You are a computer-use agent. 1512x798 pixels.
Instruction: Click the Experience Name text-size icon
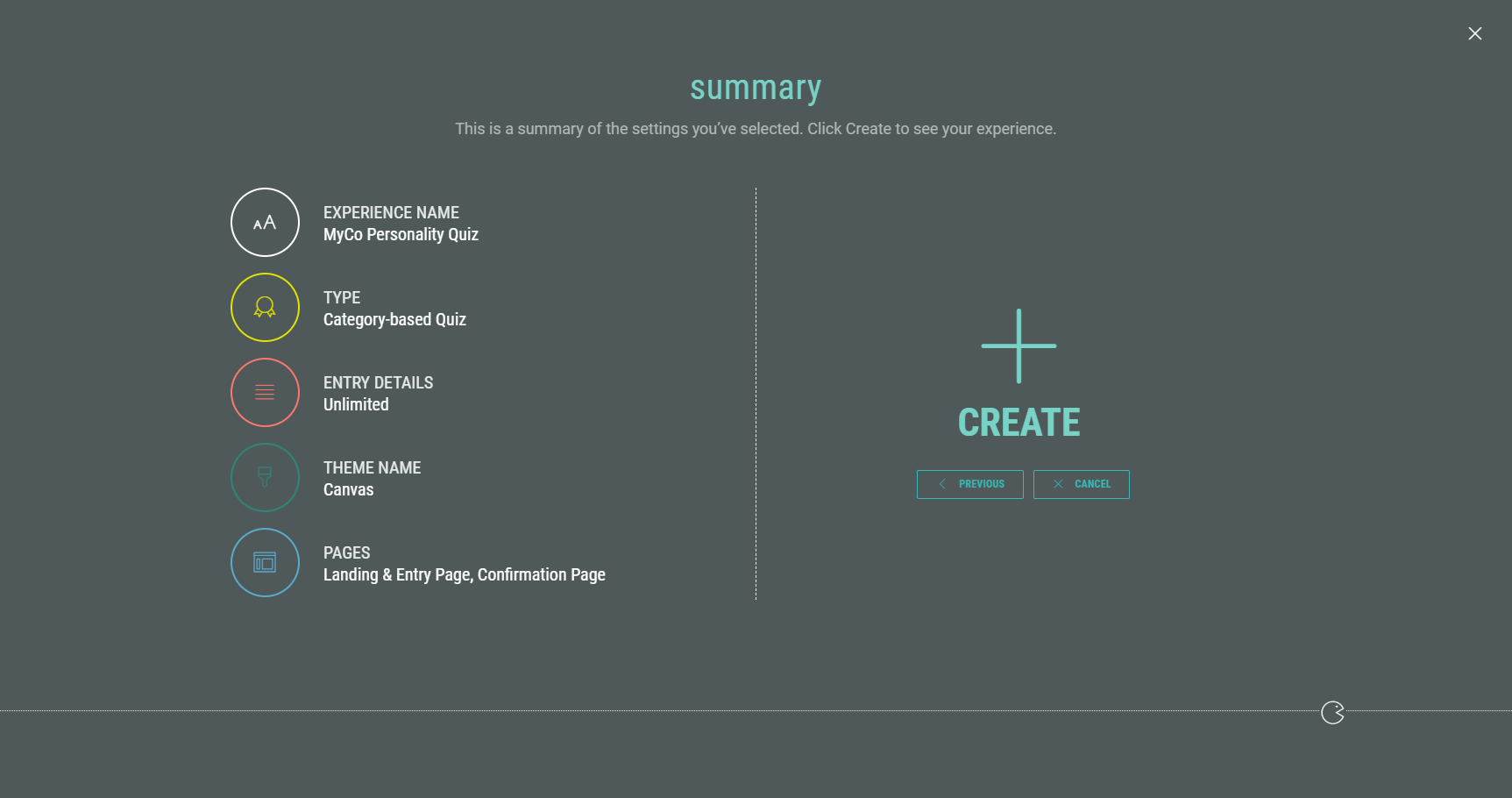pos(265,223)
